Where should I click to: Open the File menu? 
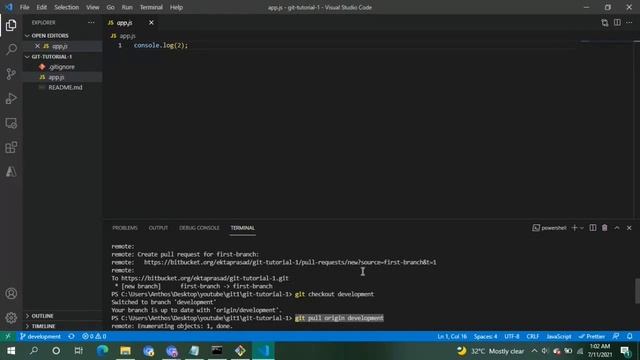point(24,7)
